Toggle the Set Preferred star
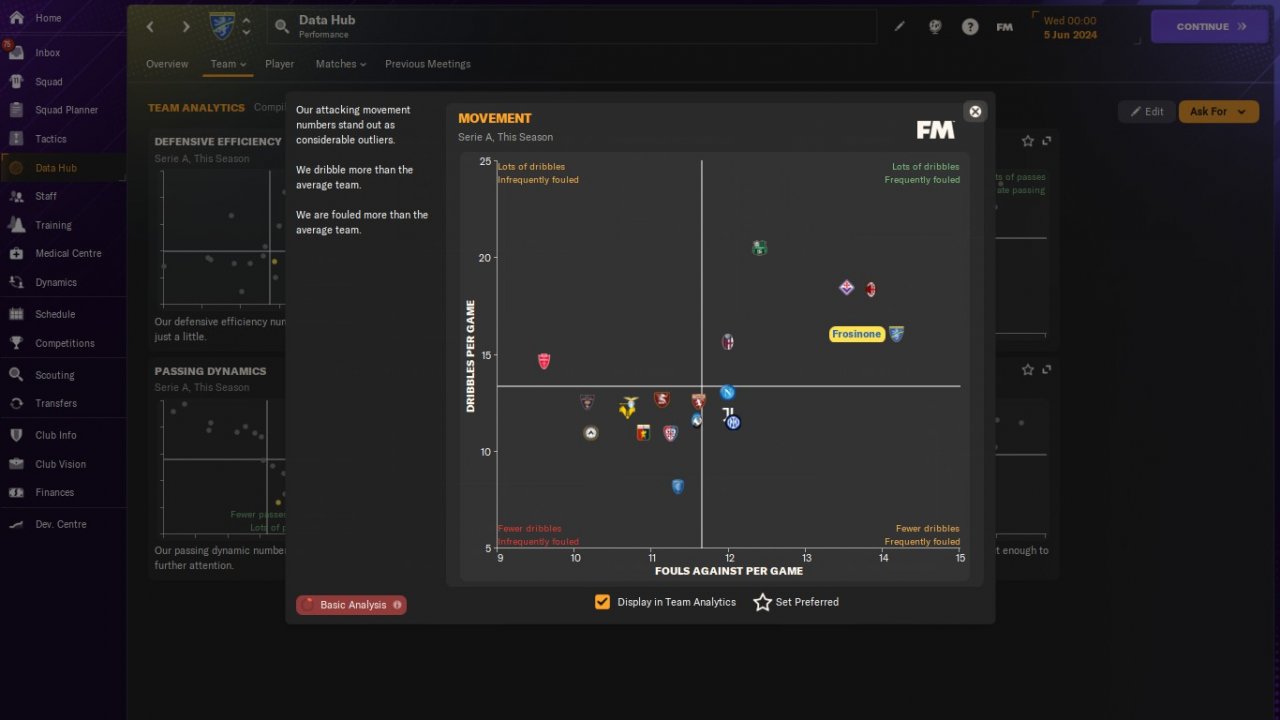1280x720 pixels. tap(762, 602)
